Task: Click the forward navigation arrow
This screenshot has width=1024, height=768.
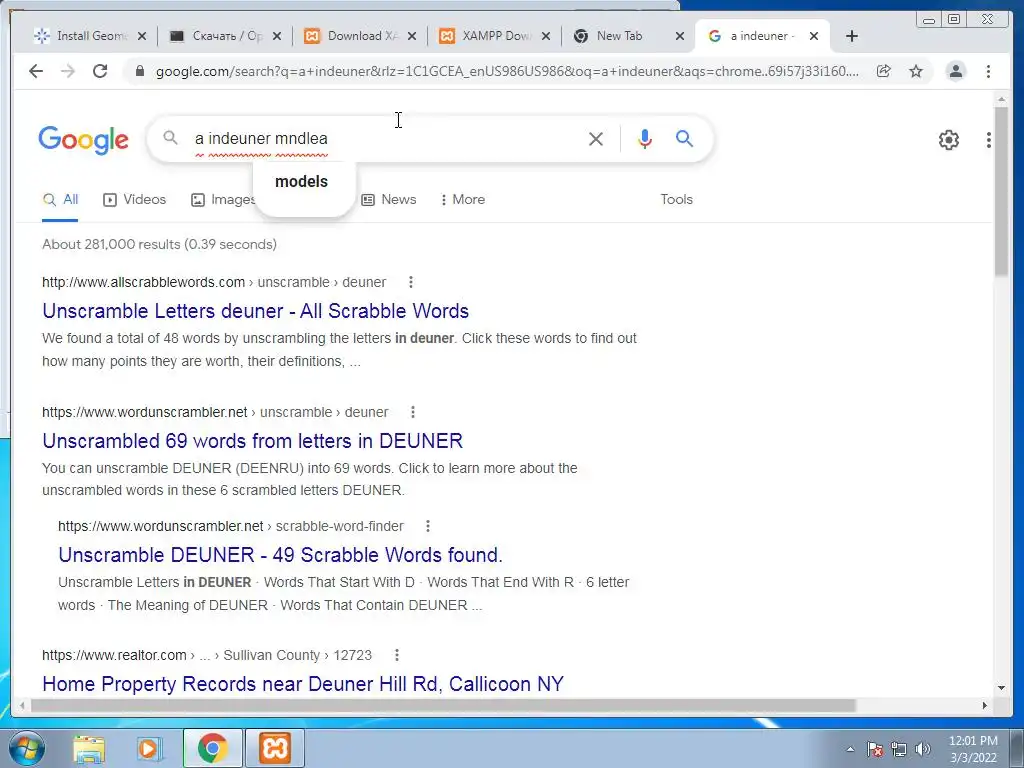Action: point(68,71)
